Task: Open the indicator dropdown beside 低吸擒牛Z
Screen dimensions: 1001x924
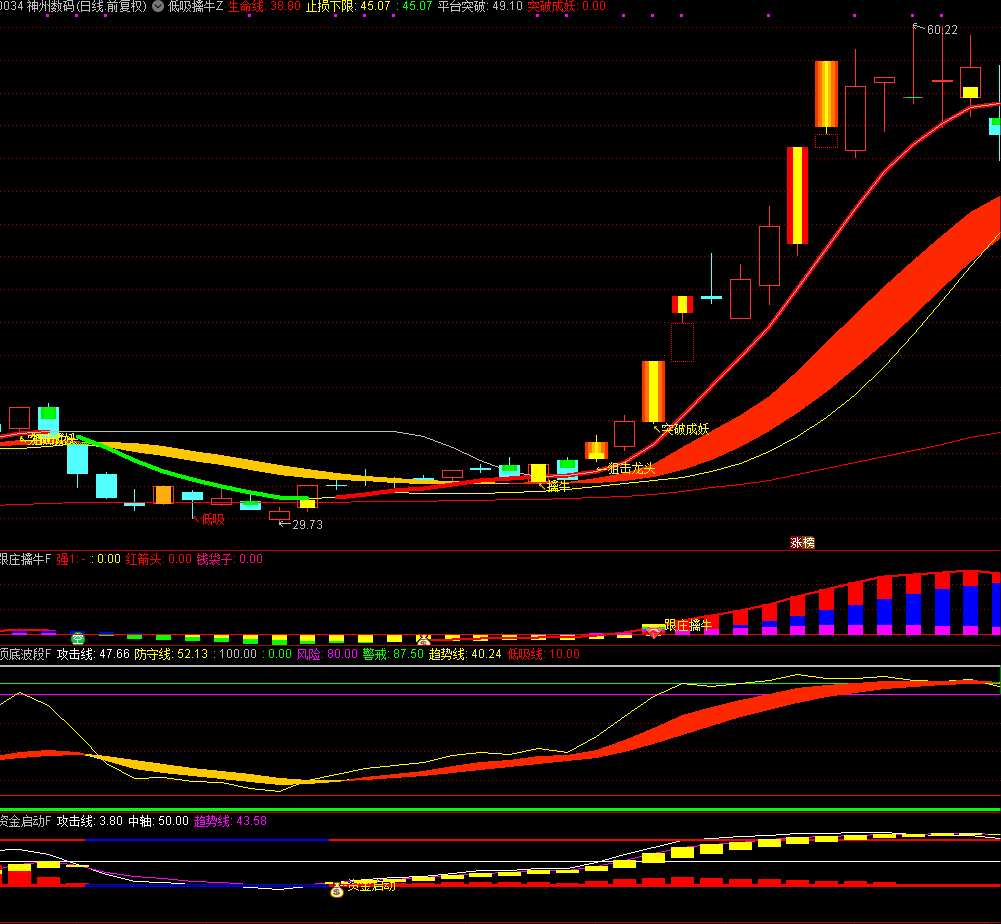Action: 158,6
